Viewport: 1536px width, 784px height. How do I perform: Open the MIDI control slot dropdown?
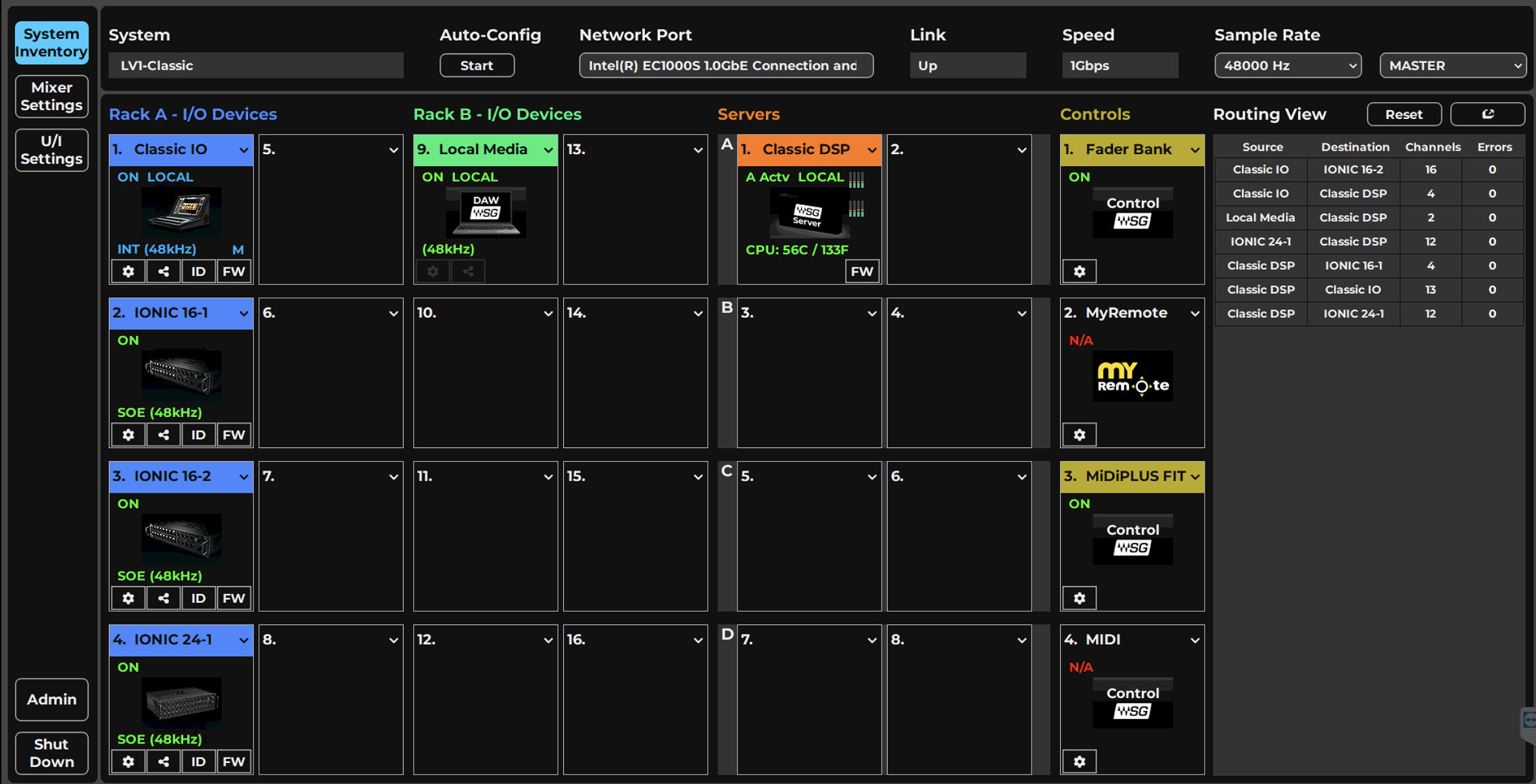point(1195,641)
